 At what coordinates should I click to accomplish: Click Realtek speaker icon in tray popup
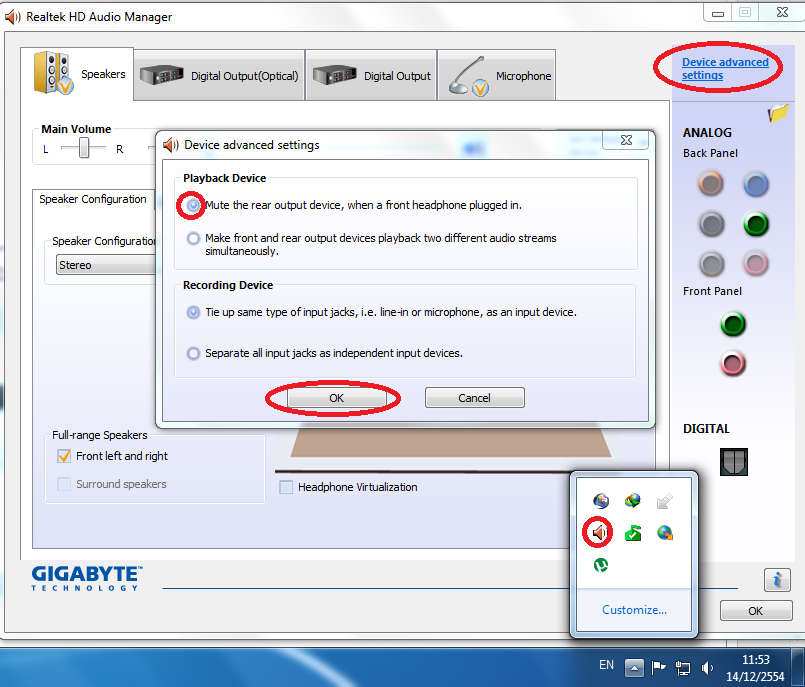click(x=598, y=532)
